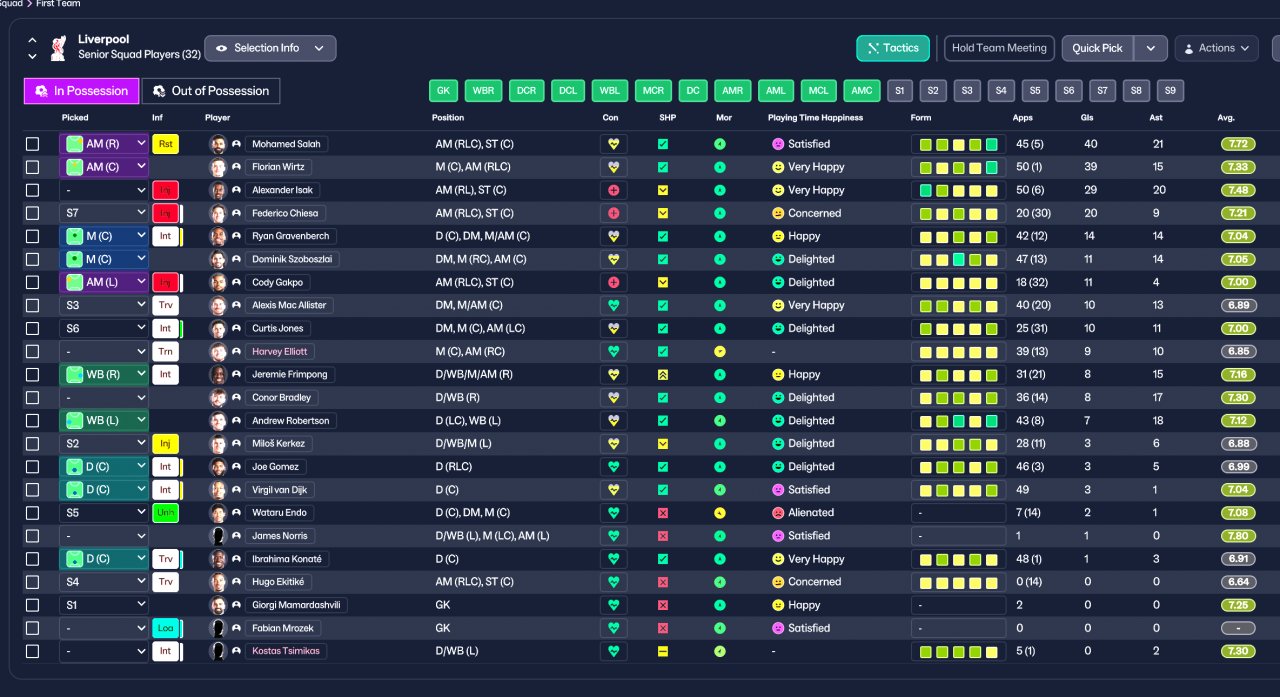The height and width of the screenshot is (697, 1280).
Task: Open the S7 picked dropdown for Chiesa
Action: [104, 213]
